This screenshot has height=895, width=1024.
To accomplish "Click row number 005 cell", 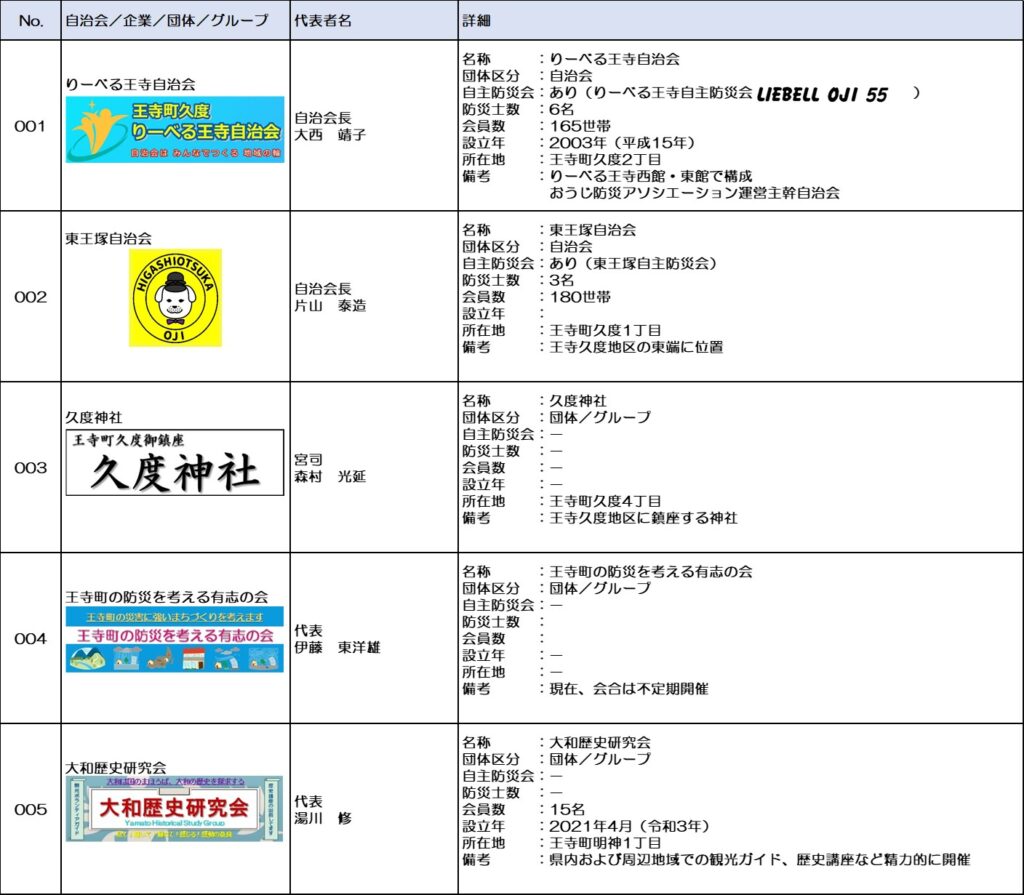I will (30, 809).
